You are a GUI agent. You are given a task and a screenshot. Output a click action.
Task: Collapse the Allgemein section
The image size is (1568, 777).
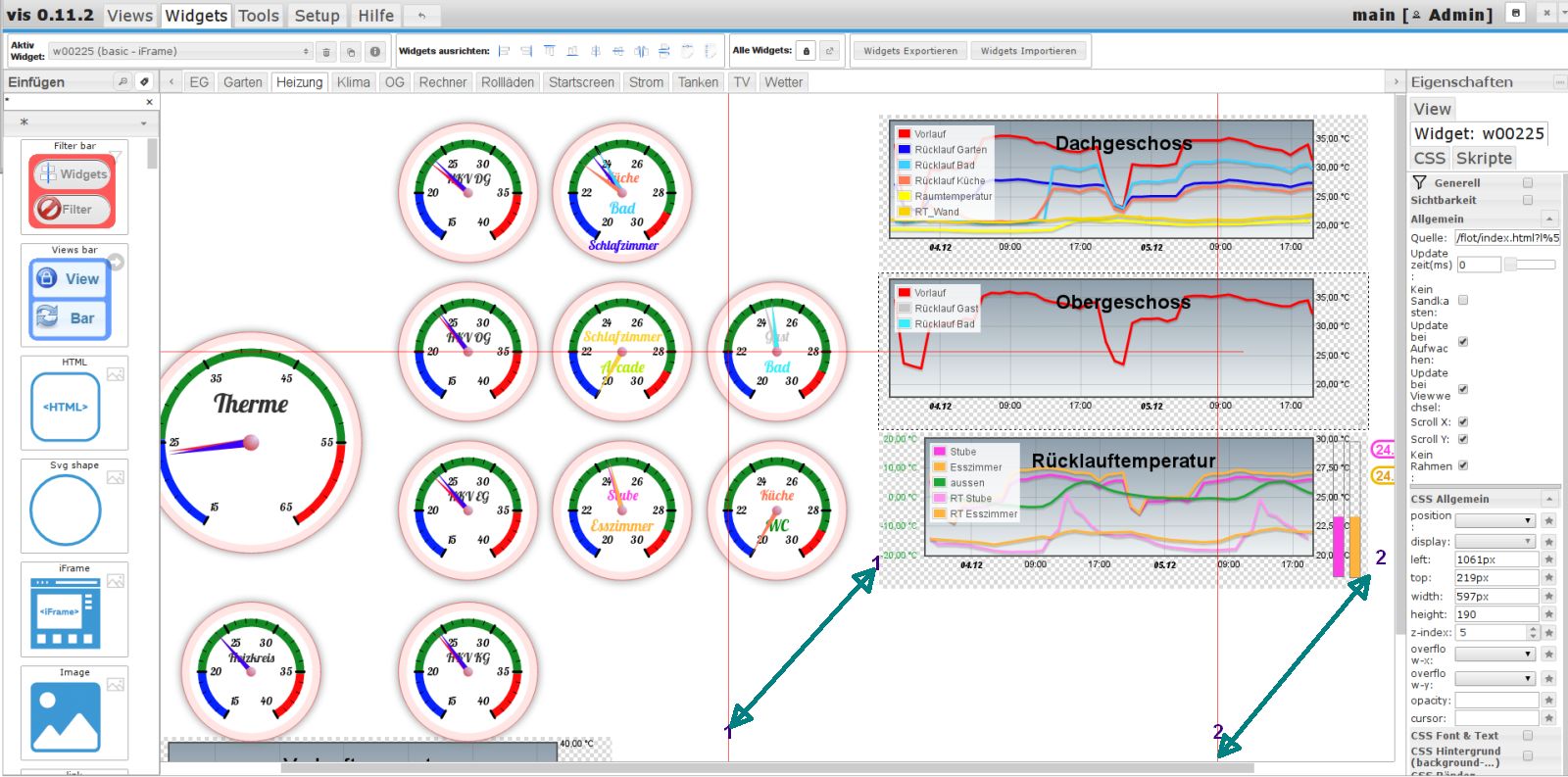[1549, 219]
